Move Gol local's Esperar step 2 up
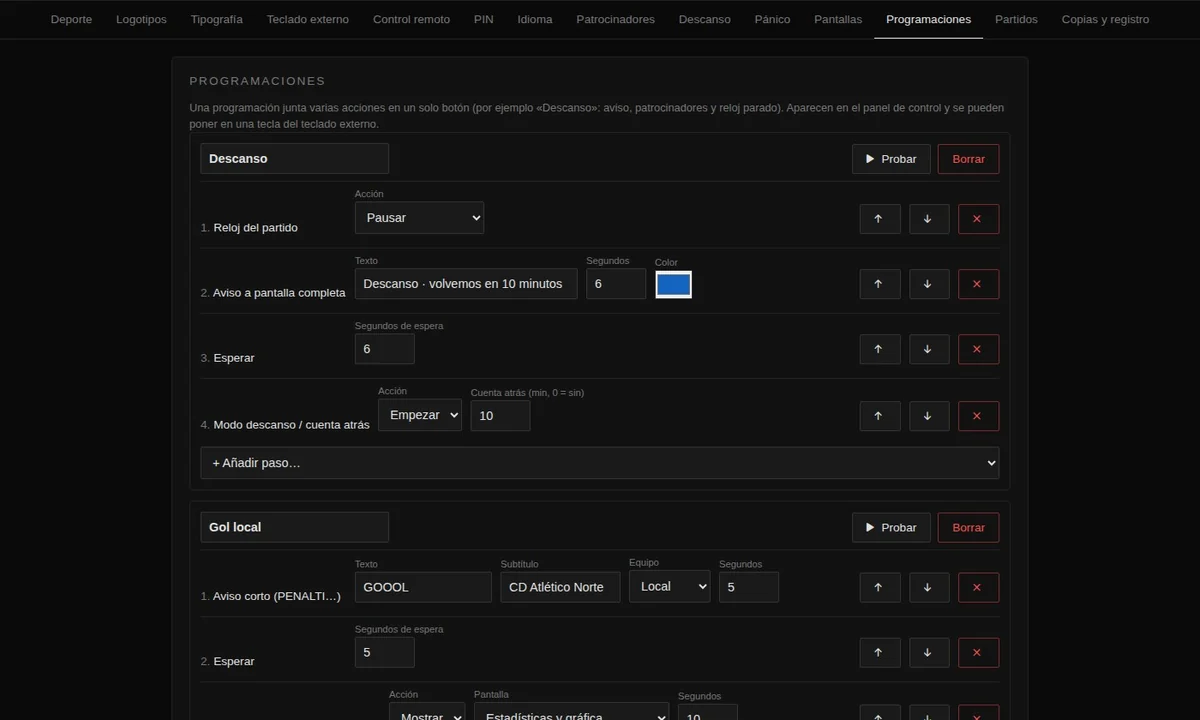The image size is (1200, 720). (x=880, y=653)
